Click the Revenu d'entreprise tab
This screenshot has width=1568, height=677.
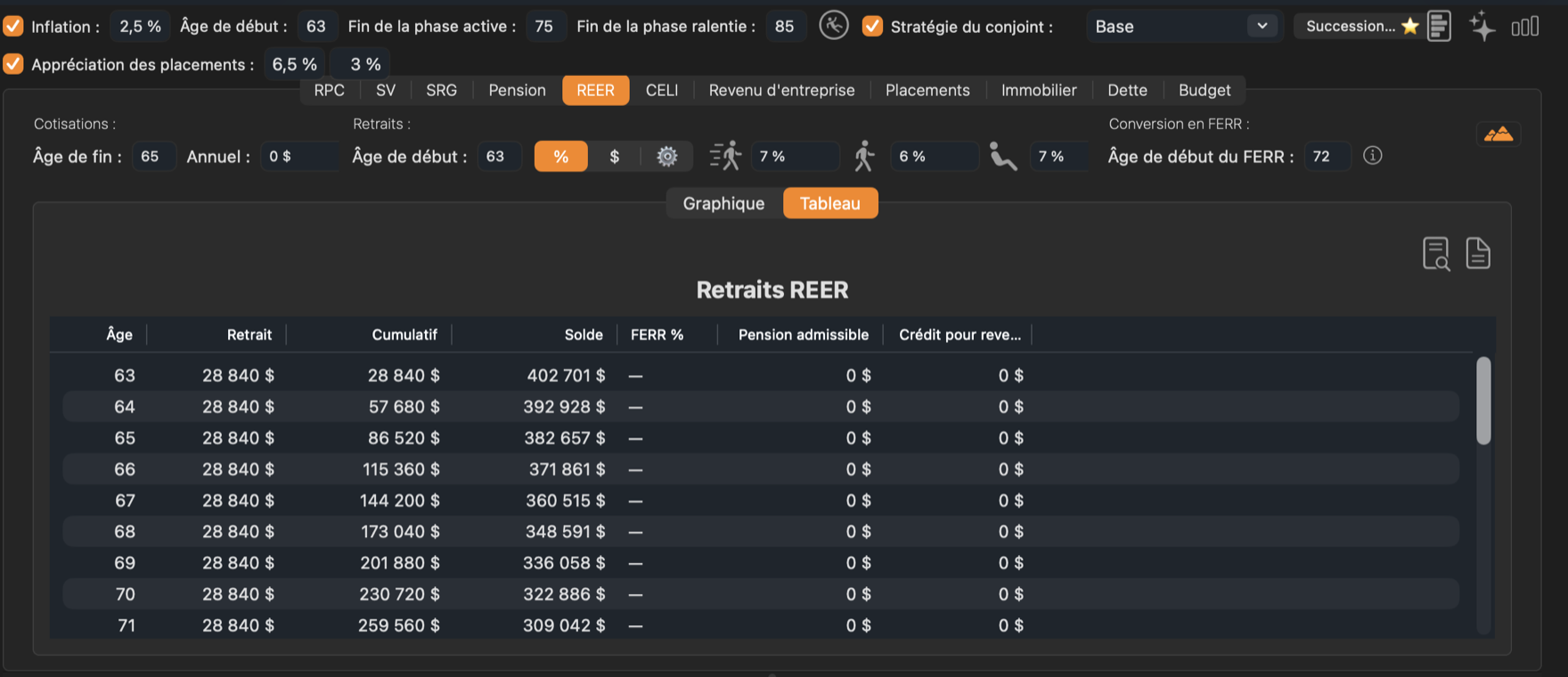coord(781,90)
